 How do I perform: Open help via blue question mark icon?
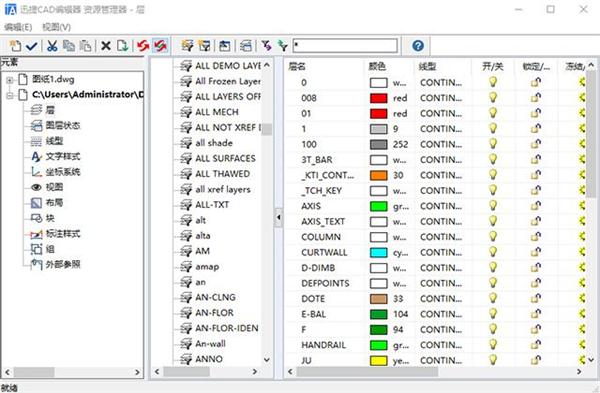point(418,46)
